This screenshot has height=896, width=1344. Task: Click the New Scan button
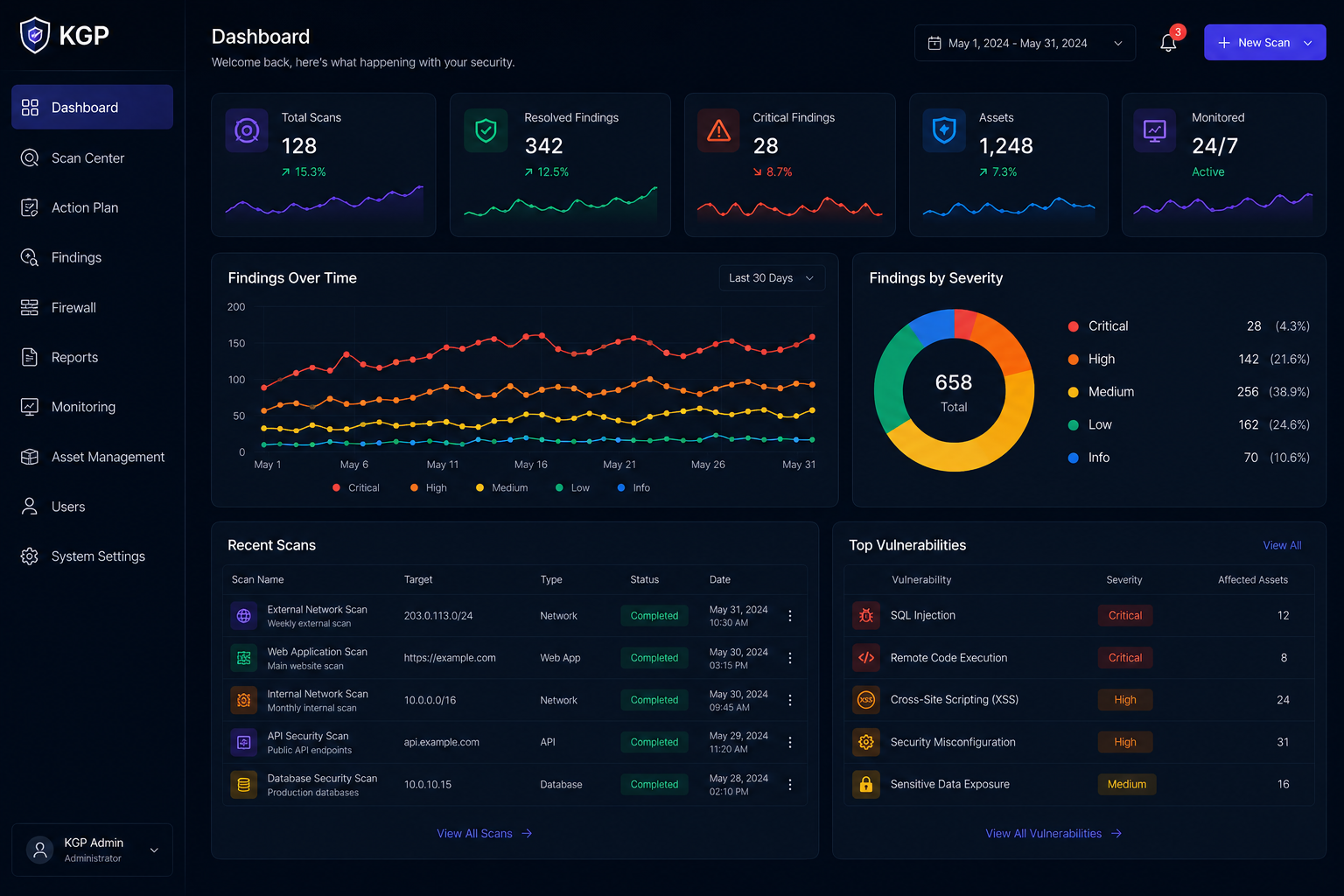(1265, 43)
